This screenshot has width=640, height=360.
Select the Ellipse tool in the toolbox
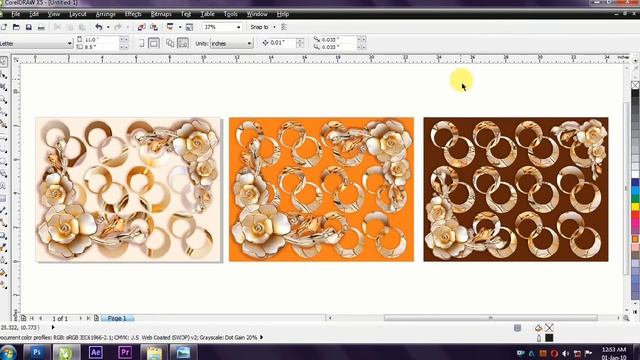3,149
